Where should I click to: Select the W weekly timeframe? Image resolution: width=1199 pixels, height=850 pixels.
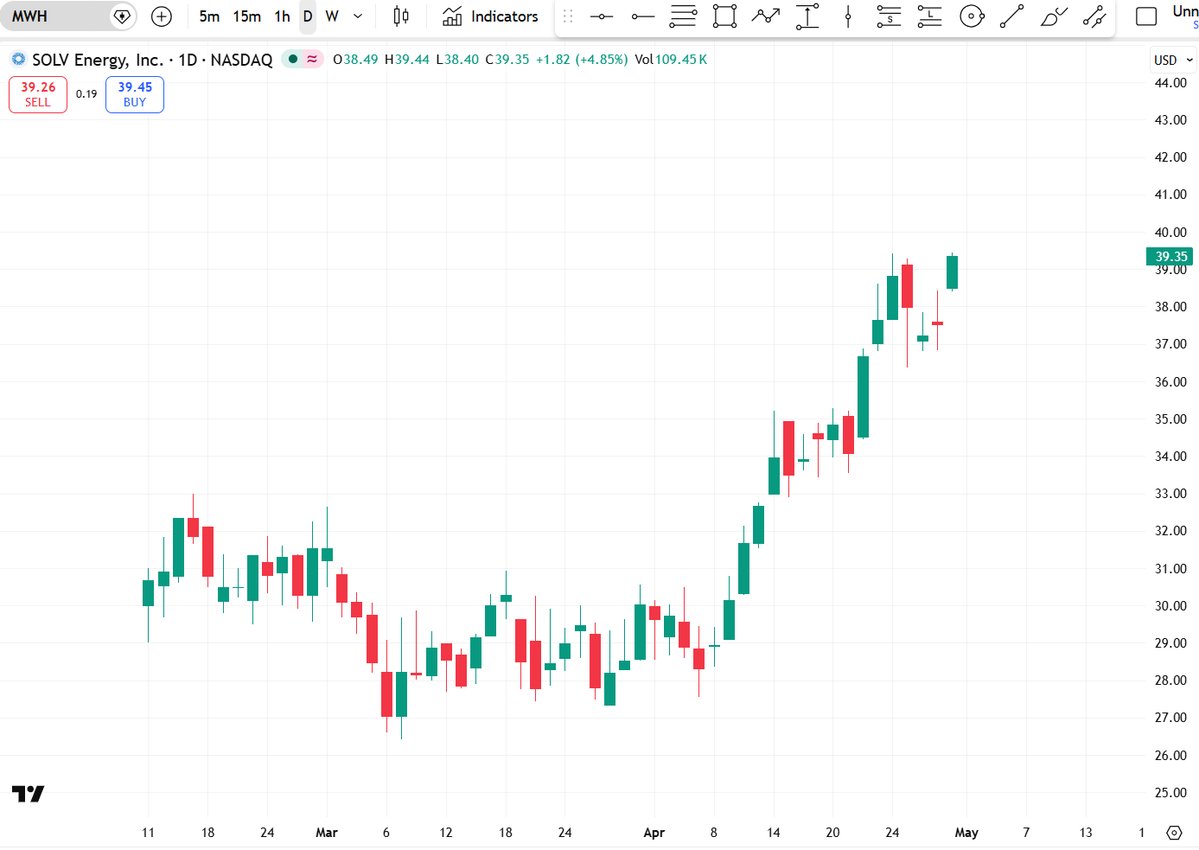click(332, 16)
